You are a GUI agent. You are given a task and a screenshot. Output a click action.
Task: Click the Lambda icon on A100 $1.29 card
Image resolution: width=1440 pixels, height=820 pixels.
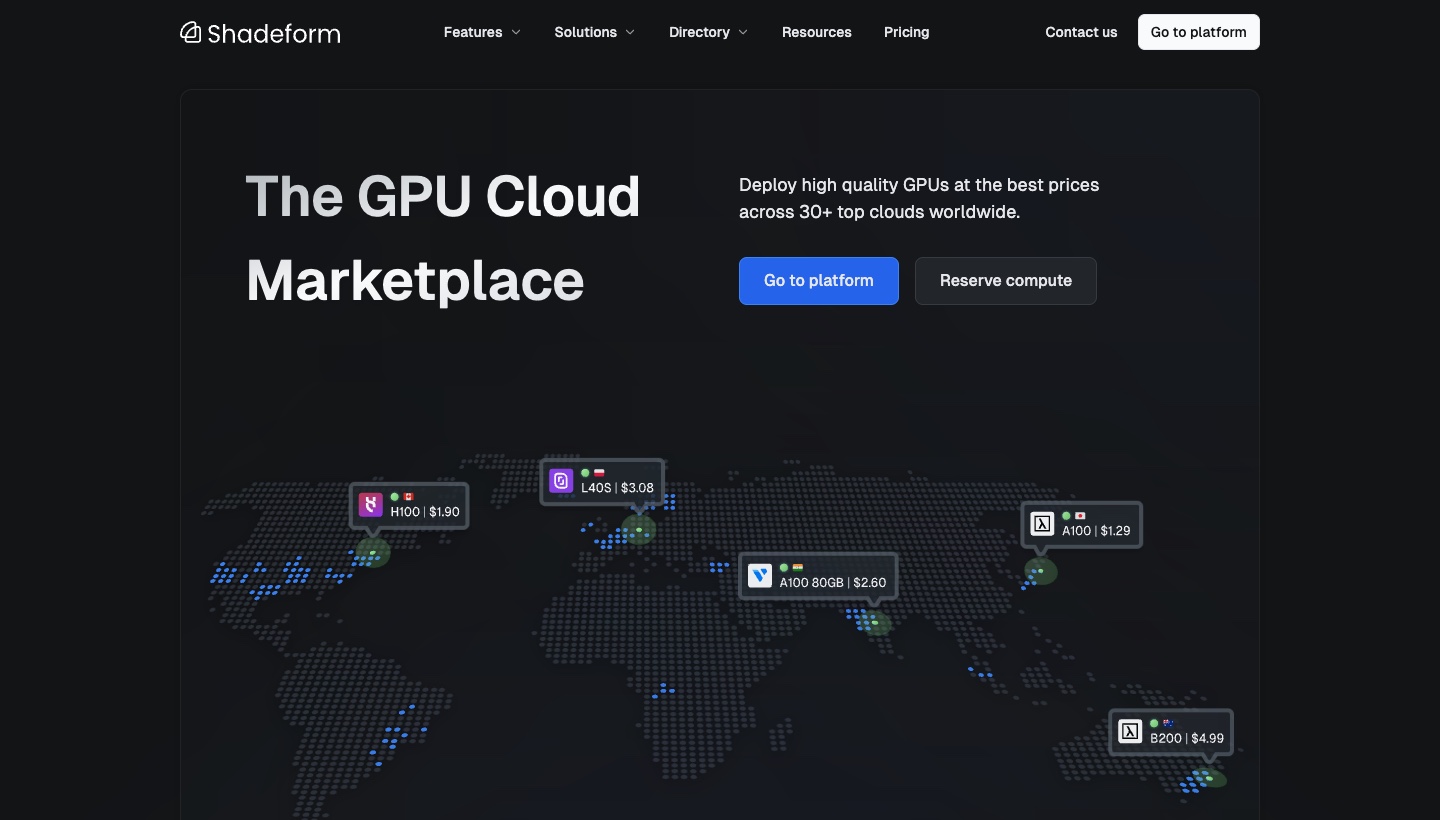tap(1042, 523)
